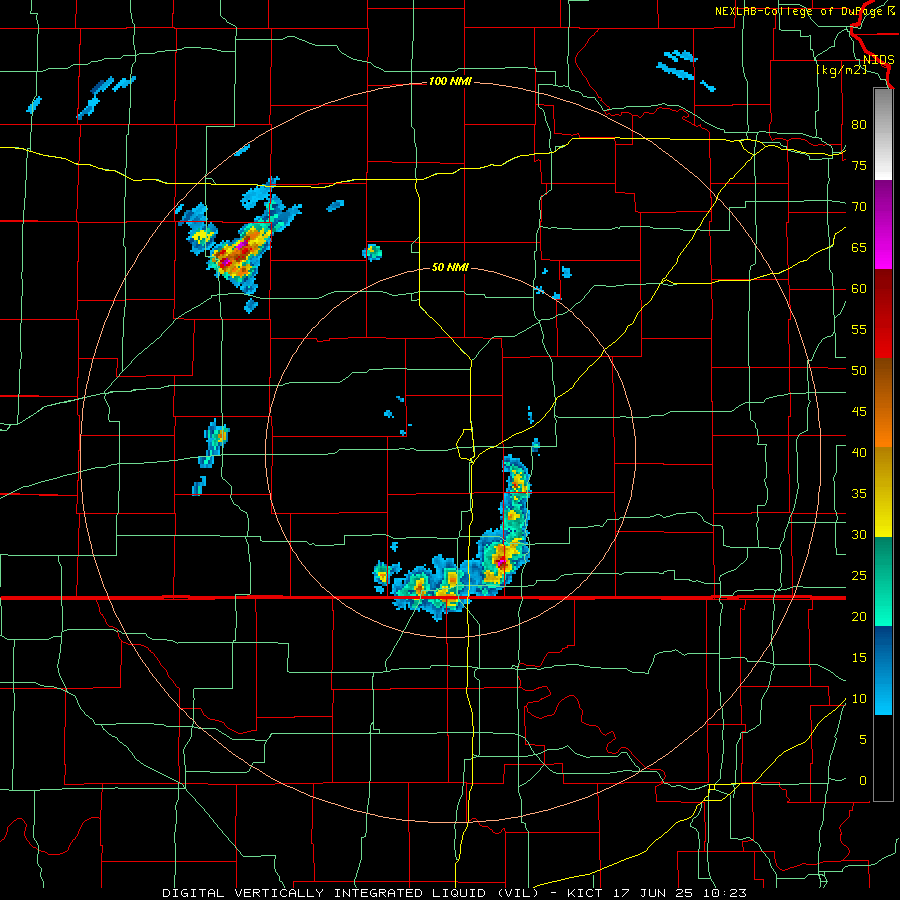This screenshot has height=900, width=900.
Task: Click the "60" scale value
Action: click(859, 289)
